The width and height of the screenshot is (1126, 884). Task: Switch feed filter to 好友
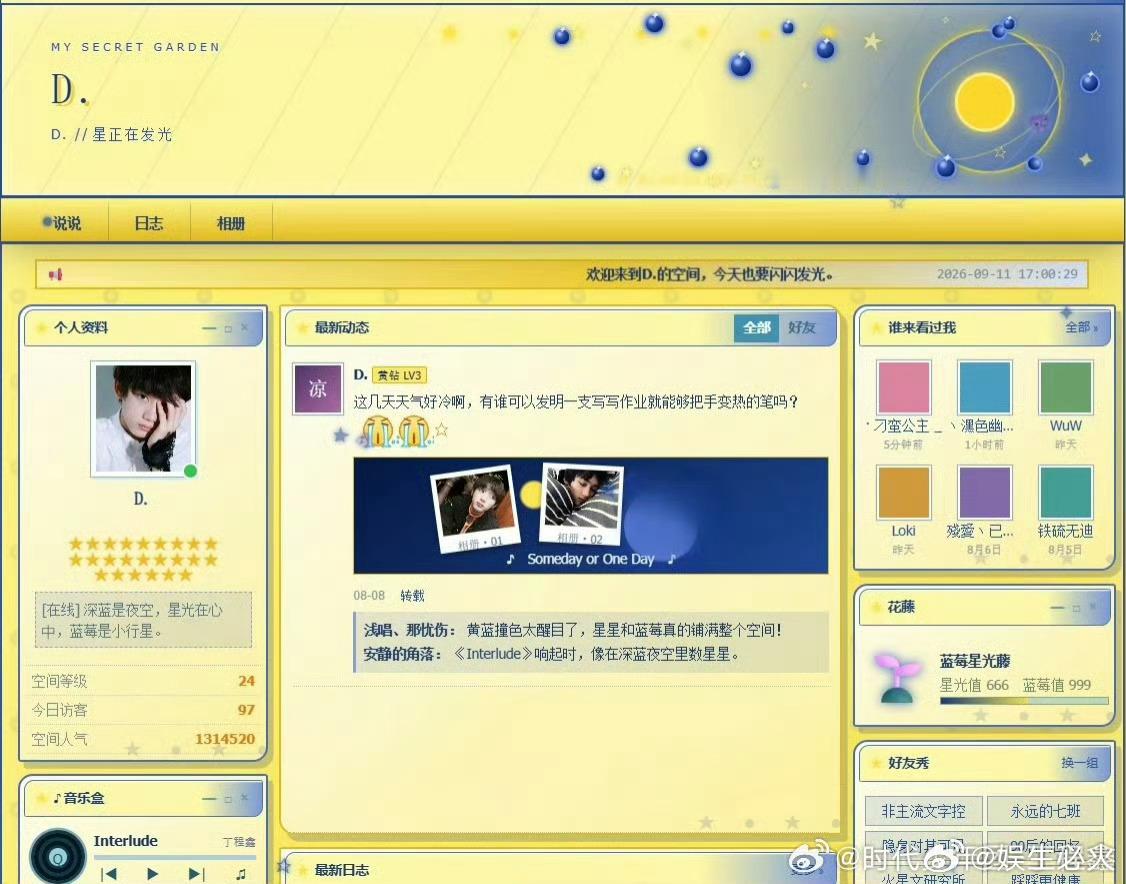(801, 327)
